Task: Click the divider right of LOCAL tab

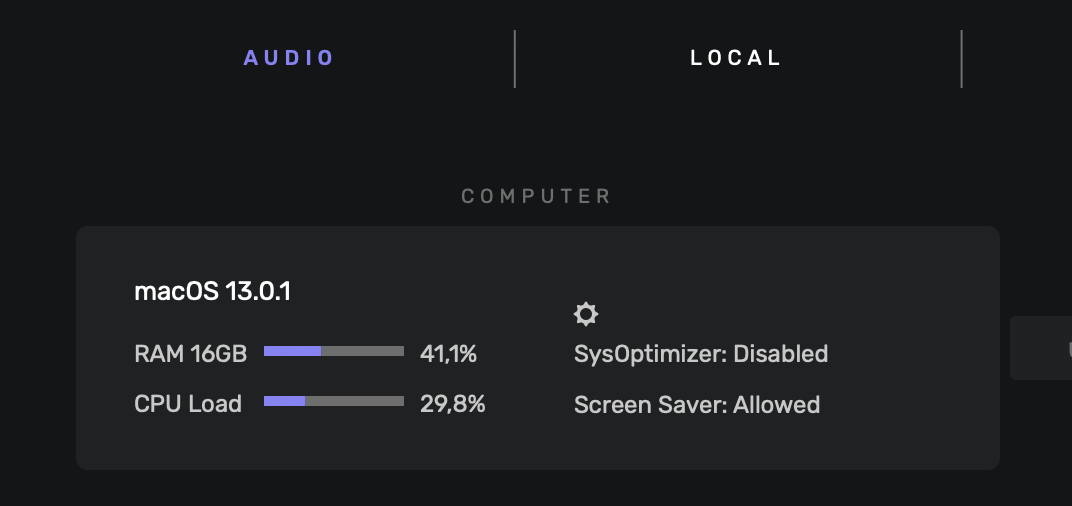Action: pos(961,58)
